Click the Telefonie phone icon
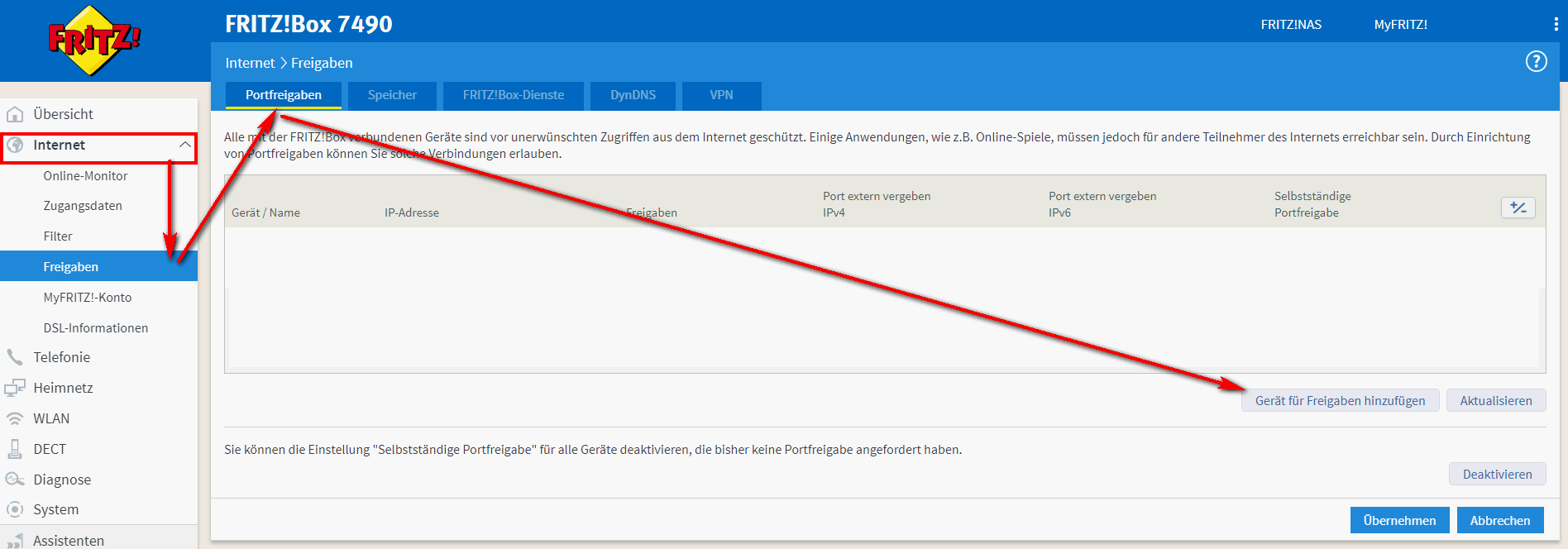 [x=15, y=357]
